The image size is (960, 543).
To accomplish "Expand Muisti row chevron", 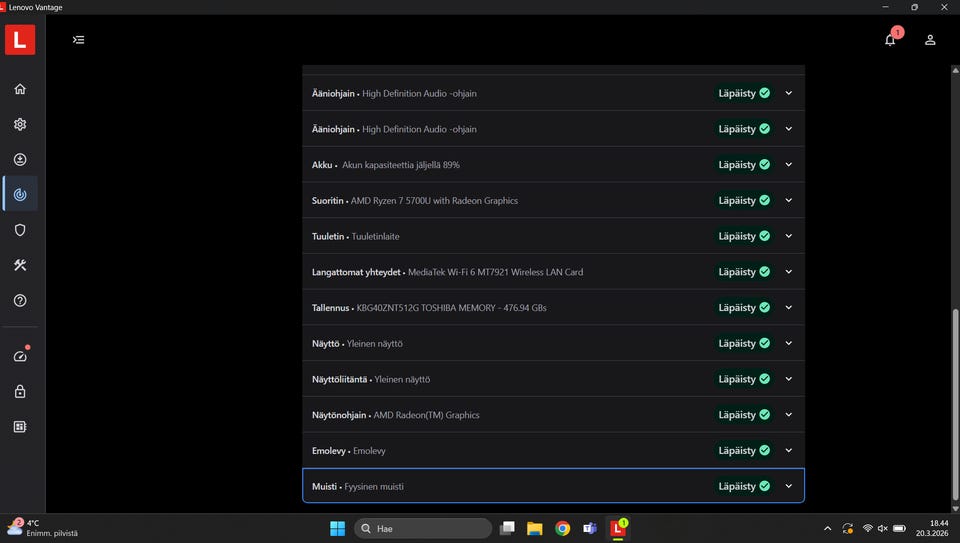I will (x=789, y=486).
